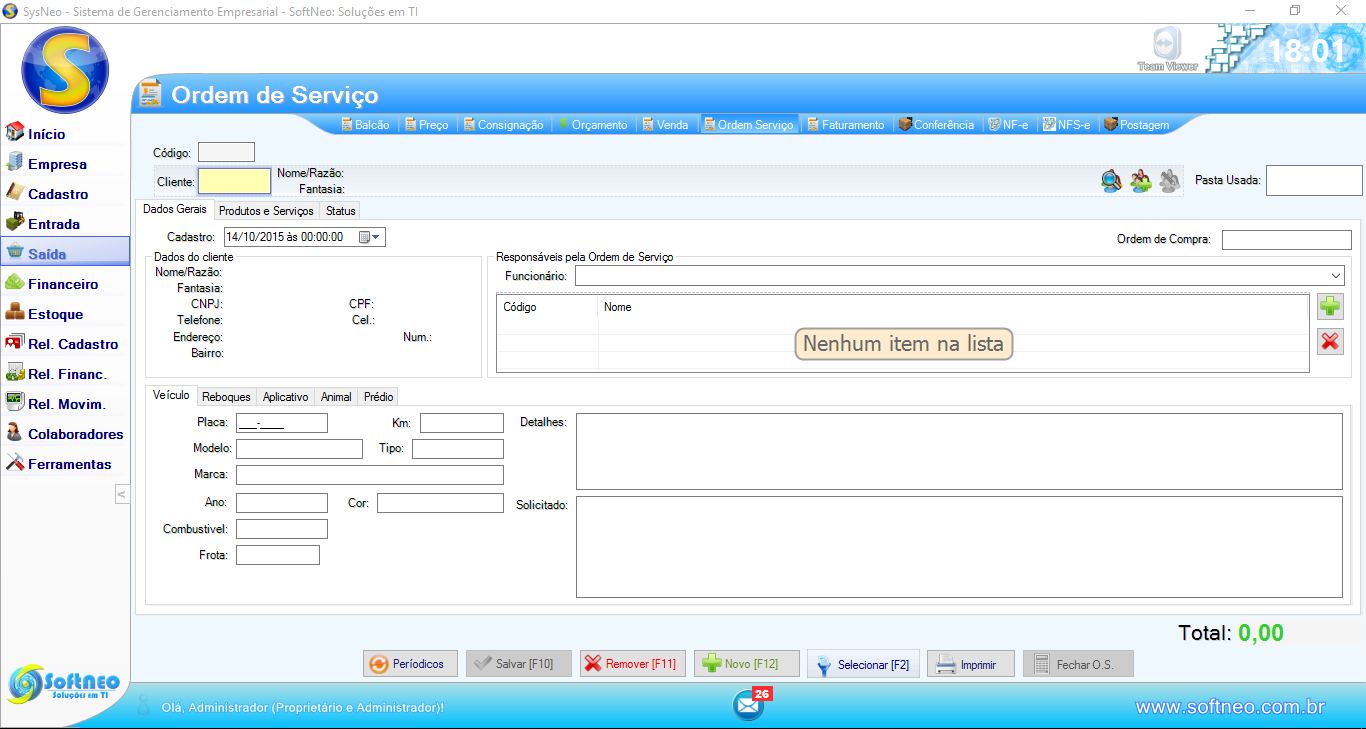Open the Cadastro date picker dropdown
The height and width of the screenshot is (729, 1366).
pos(369,237)
